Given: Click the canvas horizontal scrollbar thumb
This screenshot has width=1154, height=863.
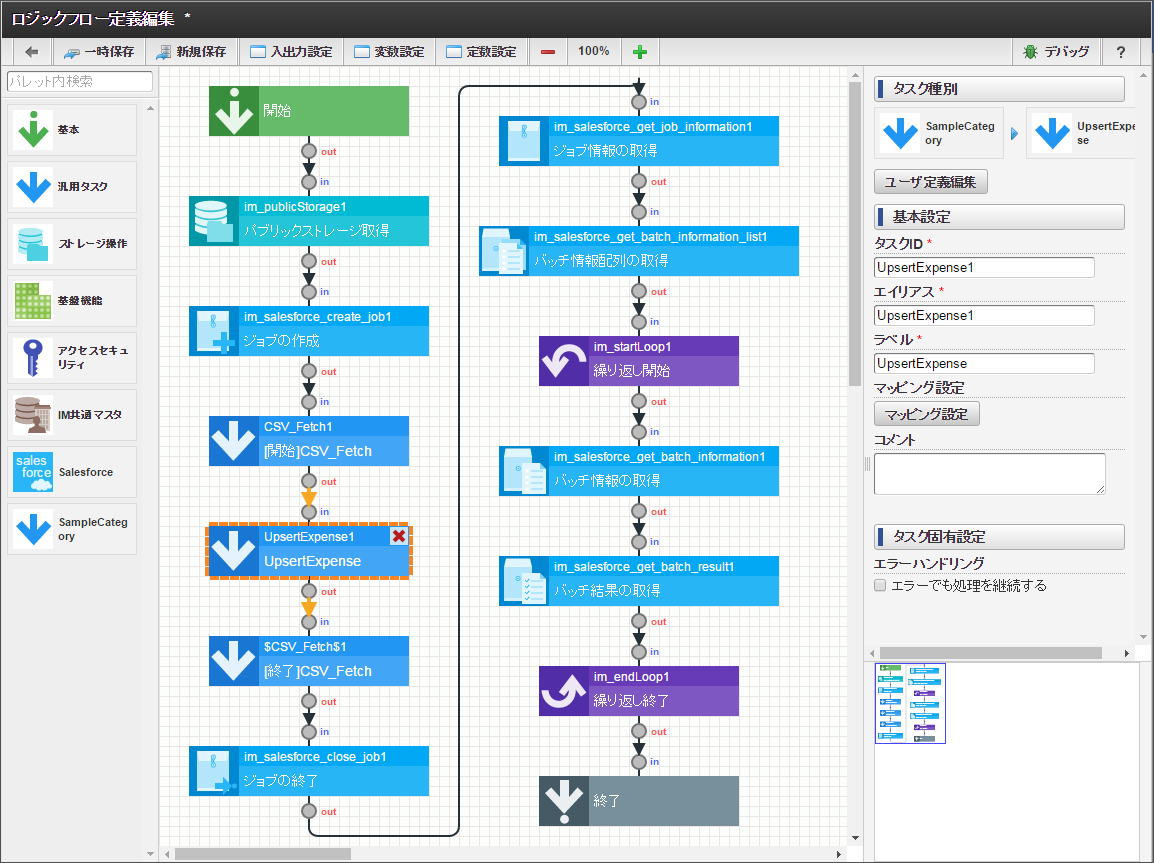Looking at the screenshot, I should click(263, 854).
